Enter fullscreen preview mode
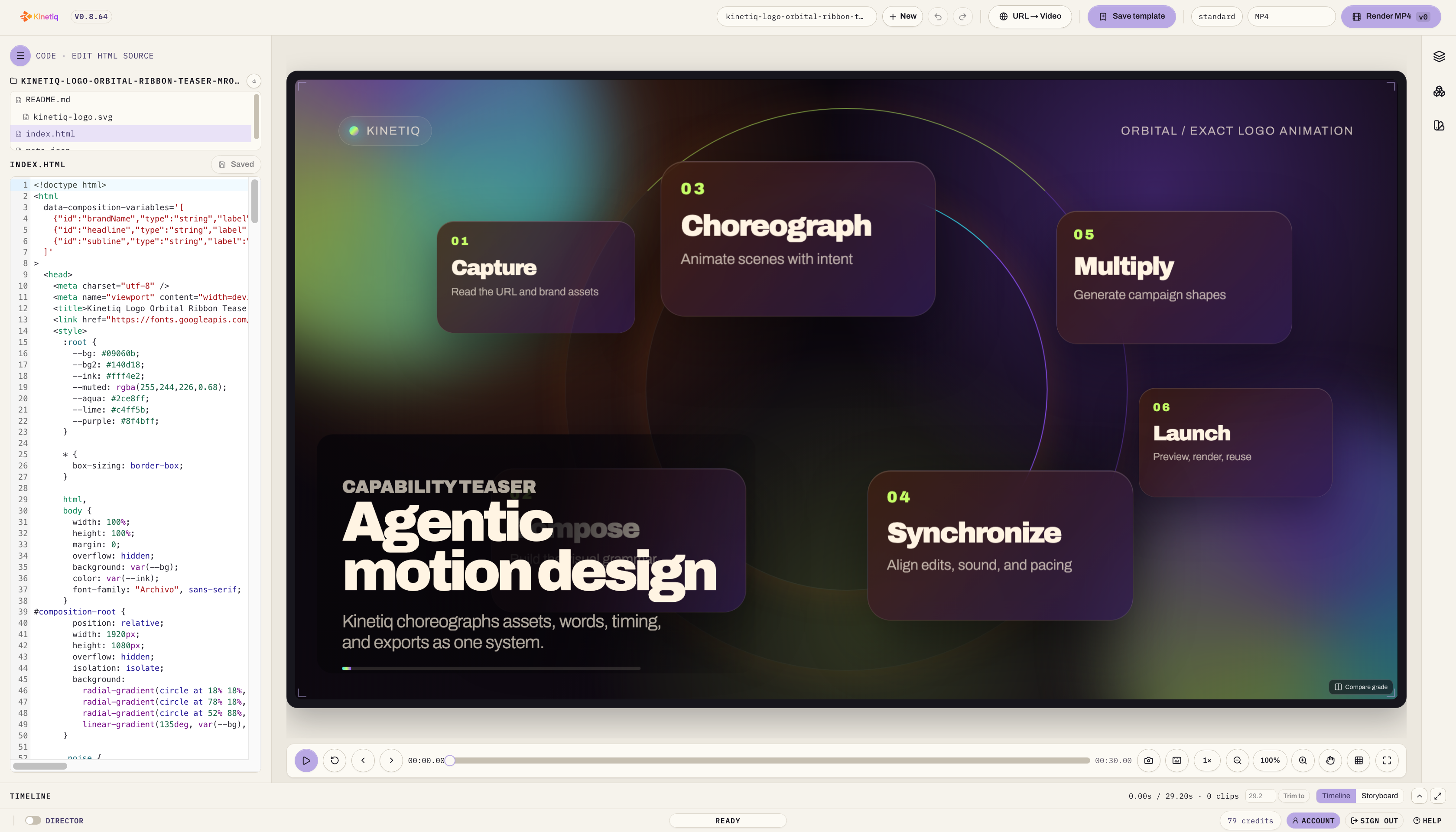This screenshot has height=832, width=1456. [x=1387, y=760]
